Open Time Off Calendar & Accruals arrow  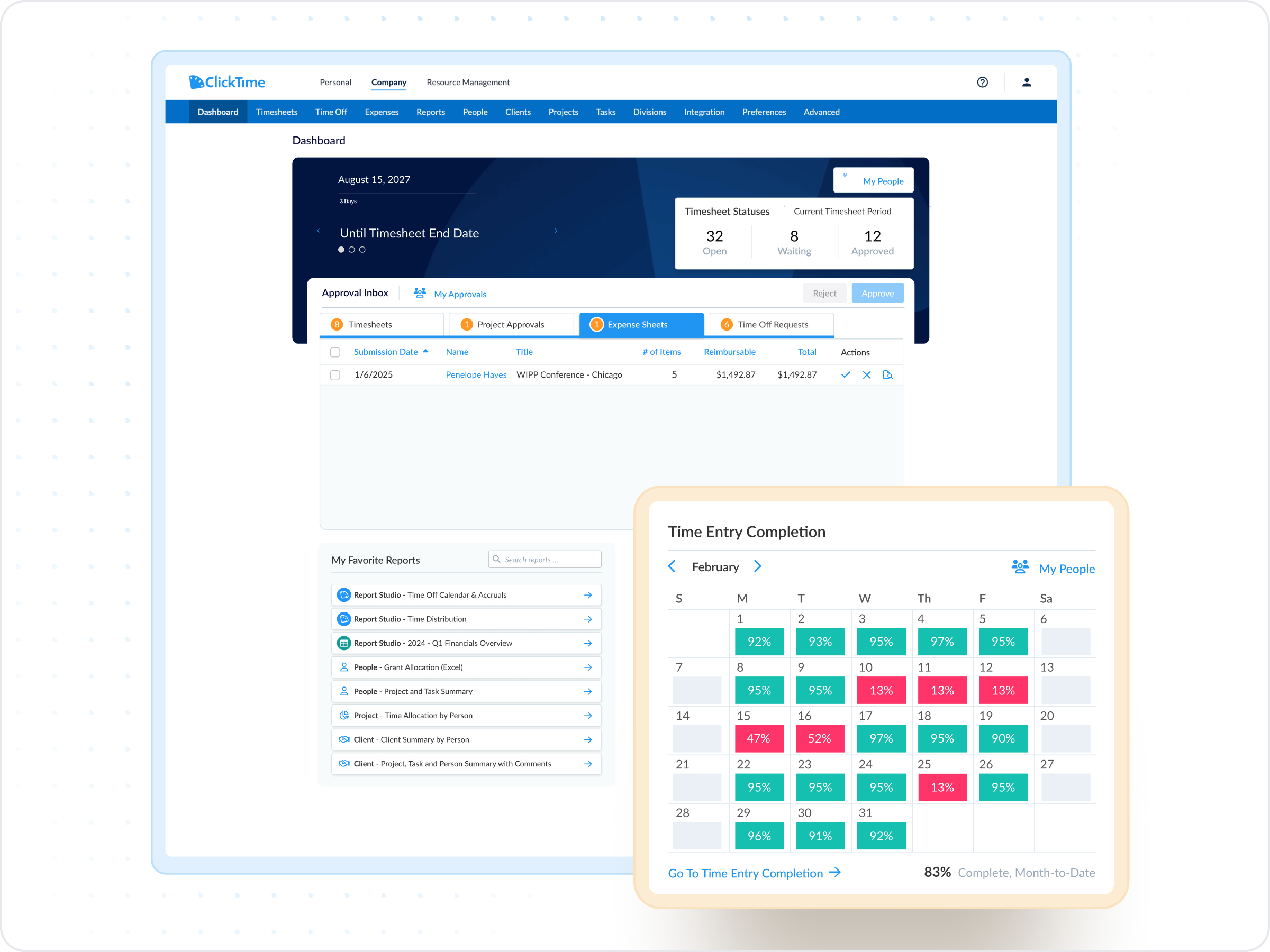(x=588, y=595)
